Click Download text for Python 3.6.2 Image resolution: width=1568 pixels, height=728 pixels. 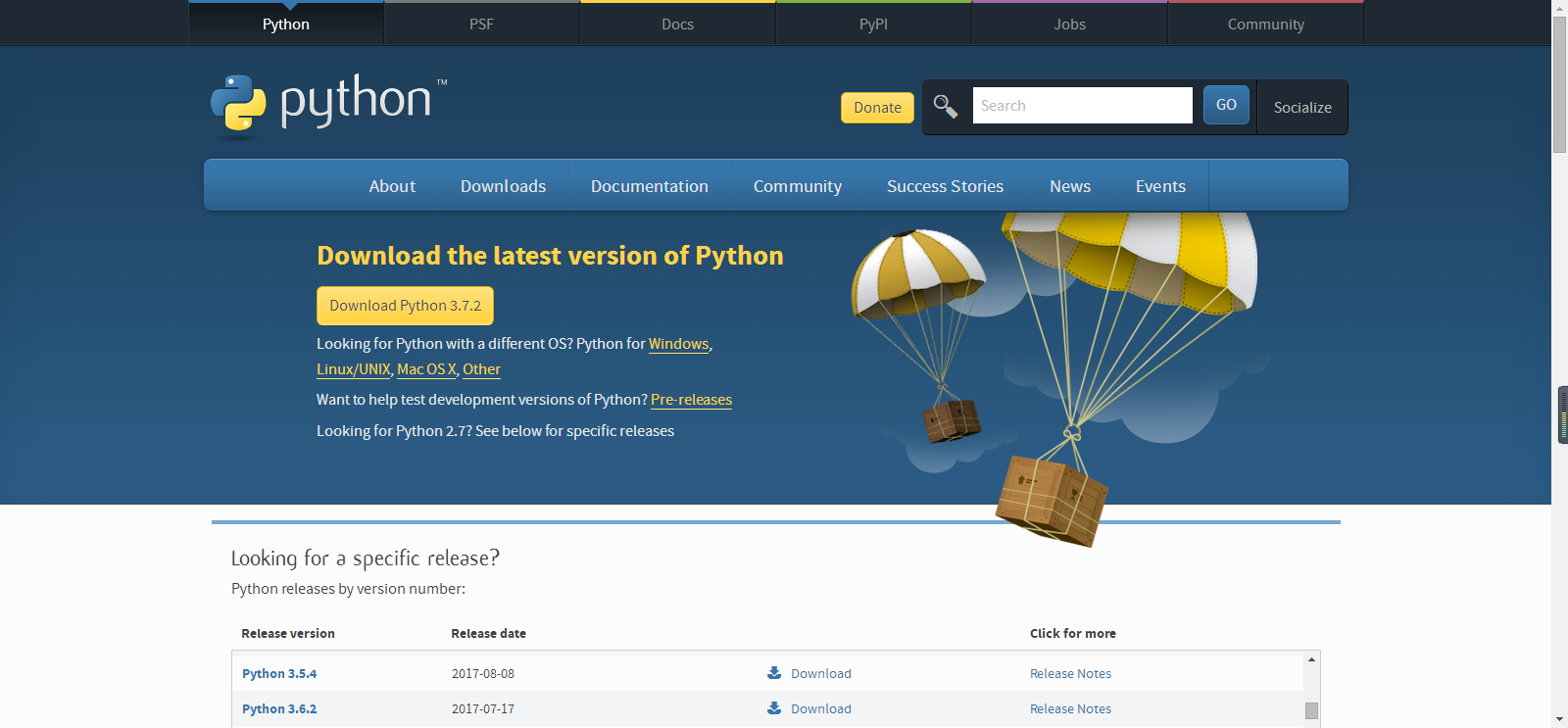point(821,708)
